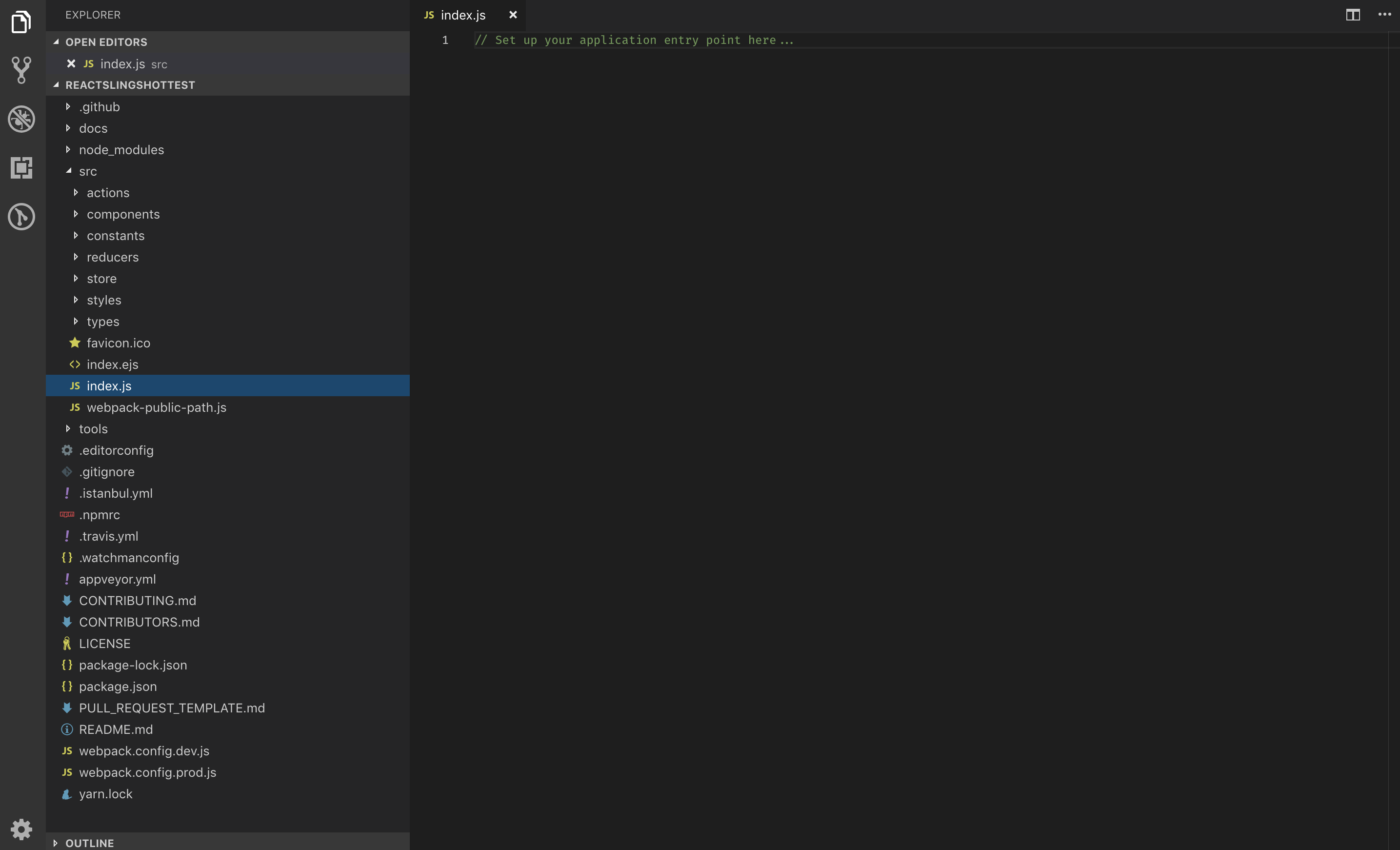Image resolution: width=1400 pixels, height=850 pixels.
Task: Select the index.js tab in editor
Action: click(463, 14)
